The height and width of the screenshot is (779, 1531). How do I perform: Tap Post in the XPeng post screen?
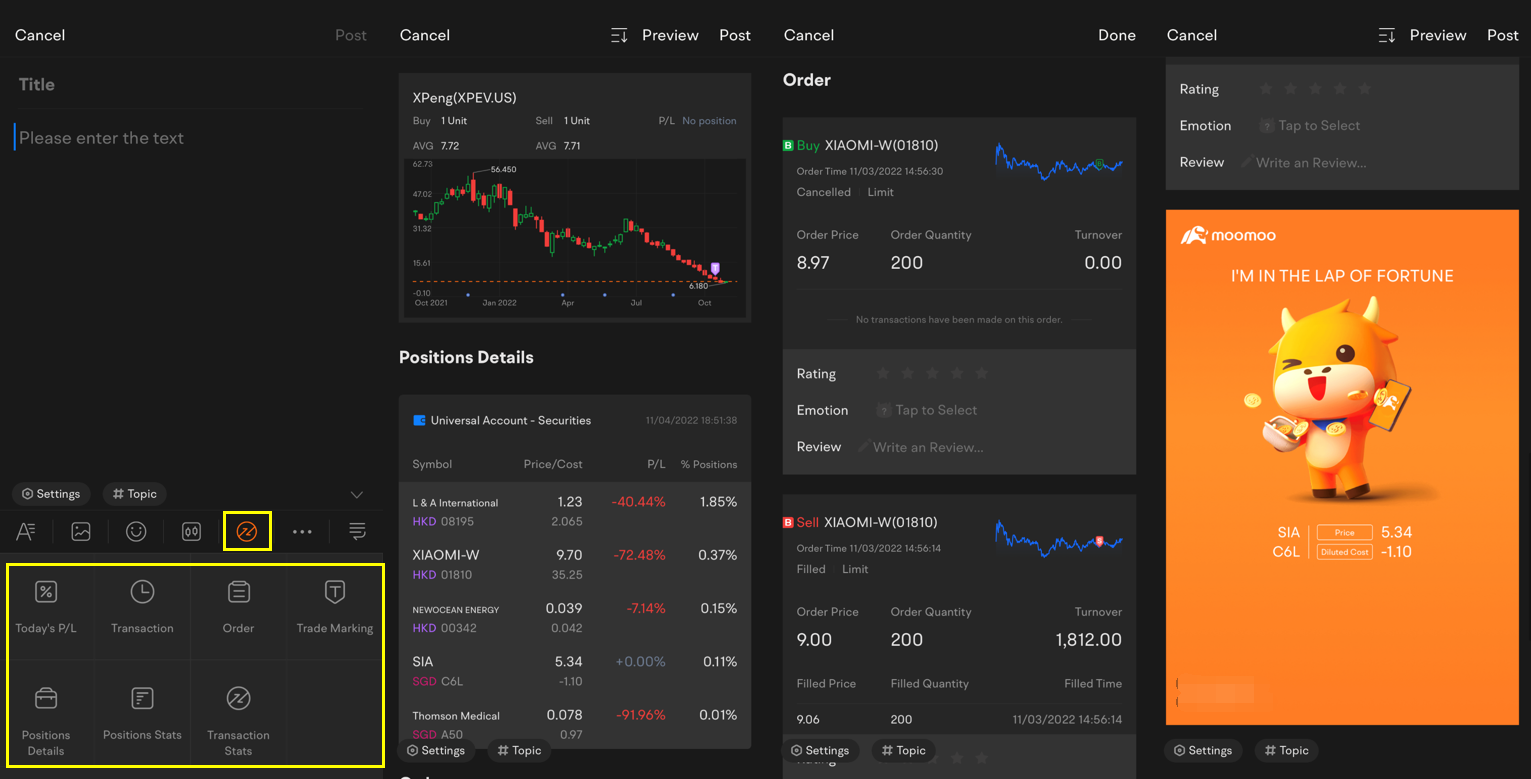[735, 35]
